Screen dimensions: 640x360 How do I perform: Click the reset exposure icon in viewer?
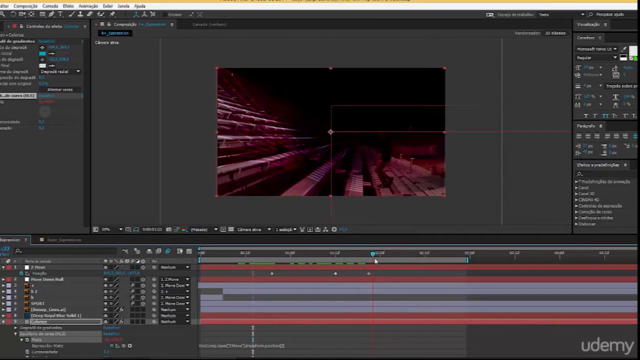tap(334, 229)
